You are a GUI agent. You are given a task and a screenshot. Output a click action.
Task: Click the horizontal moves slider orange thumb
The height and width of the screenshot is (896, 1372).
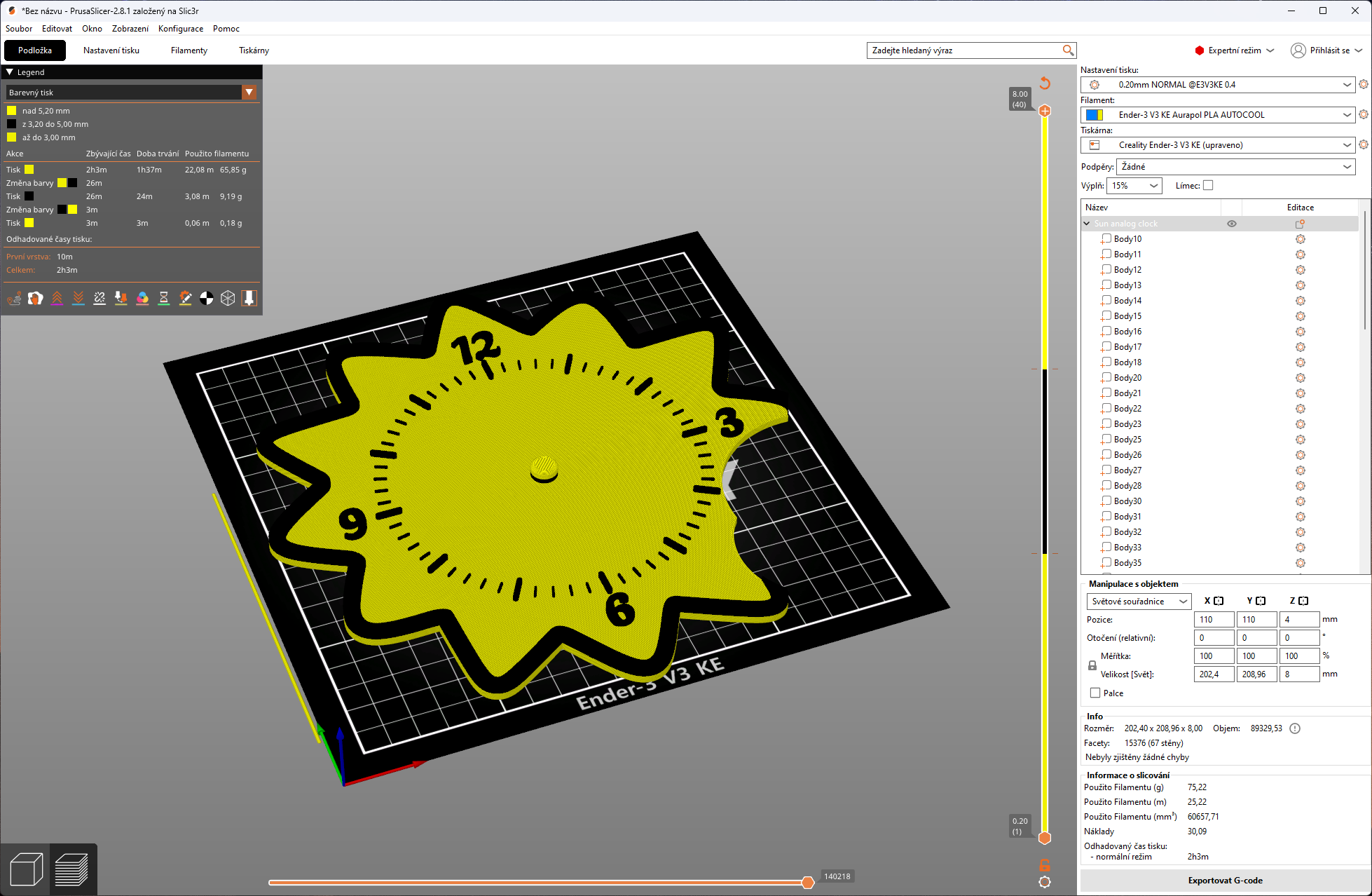pos(807,882)
